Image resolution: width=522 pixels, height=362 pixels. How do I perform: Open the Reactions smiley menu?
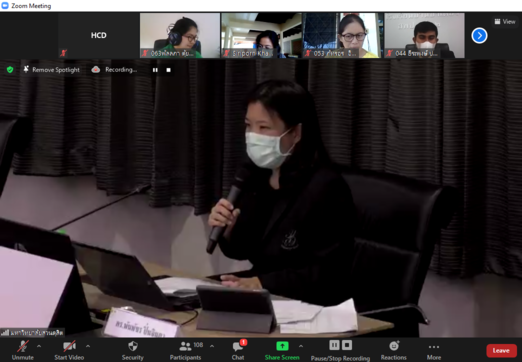pyautogui.click(x=394, y=350)
